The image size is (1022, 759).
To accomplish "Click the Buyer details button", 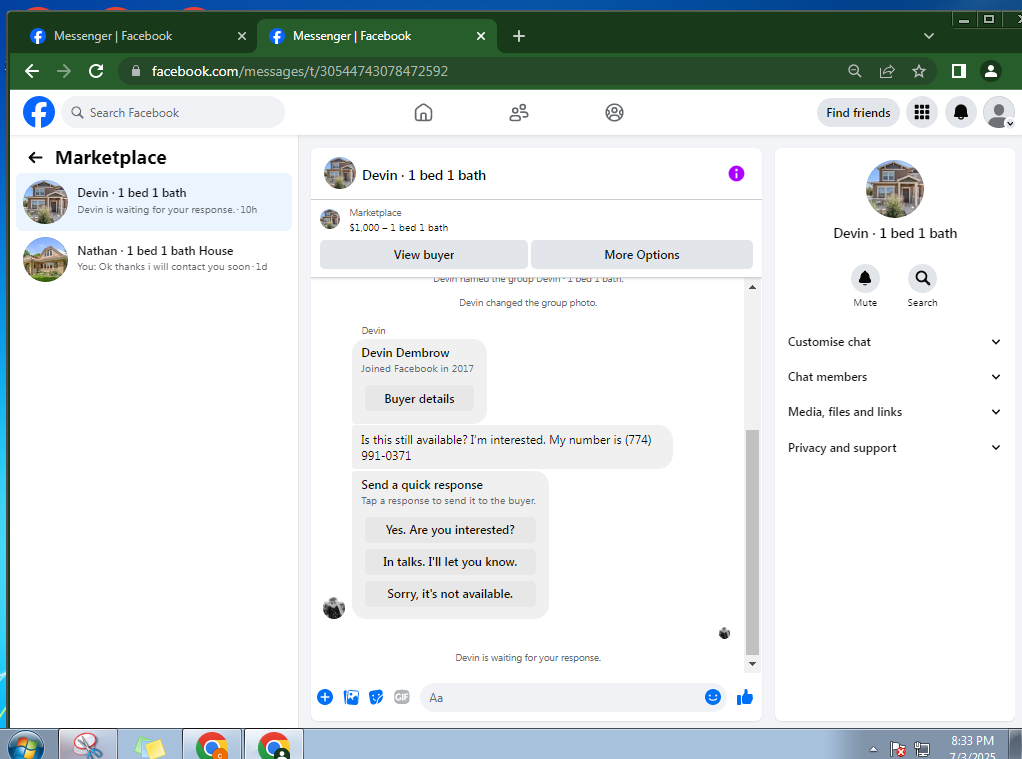I will coord(419,398).
